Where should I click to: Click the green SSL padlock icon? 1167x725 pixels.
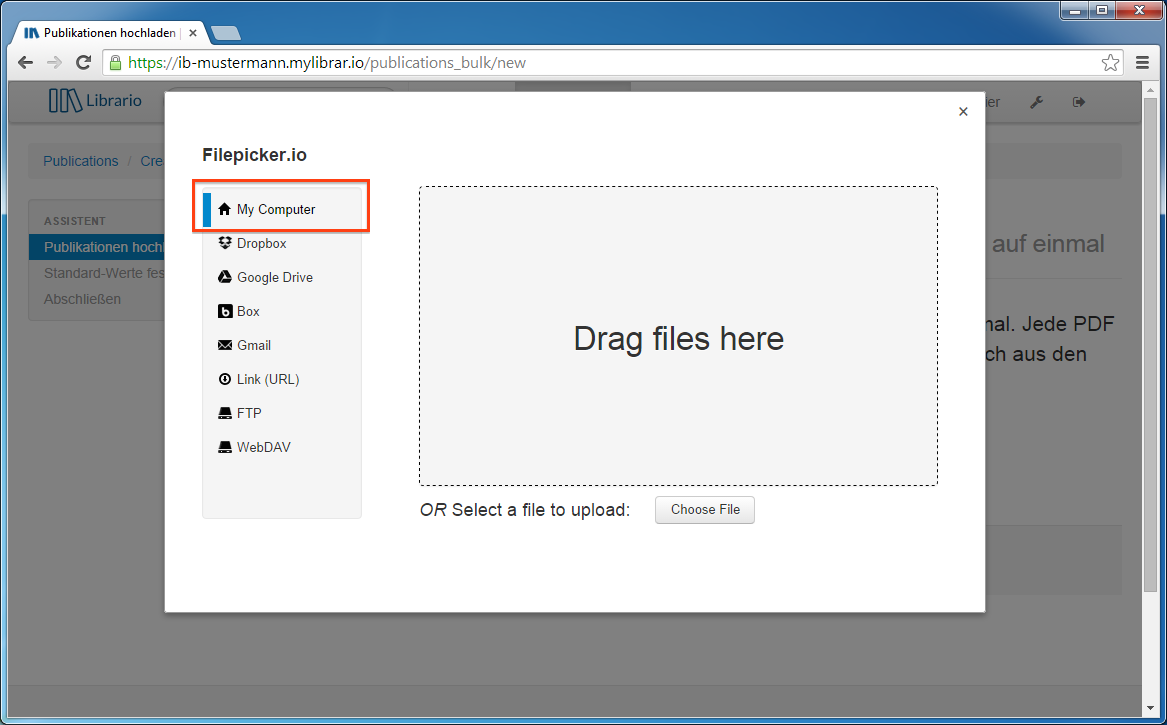click(x=115, y=63)
